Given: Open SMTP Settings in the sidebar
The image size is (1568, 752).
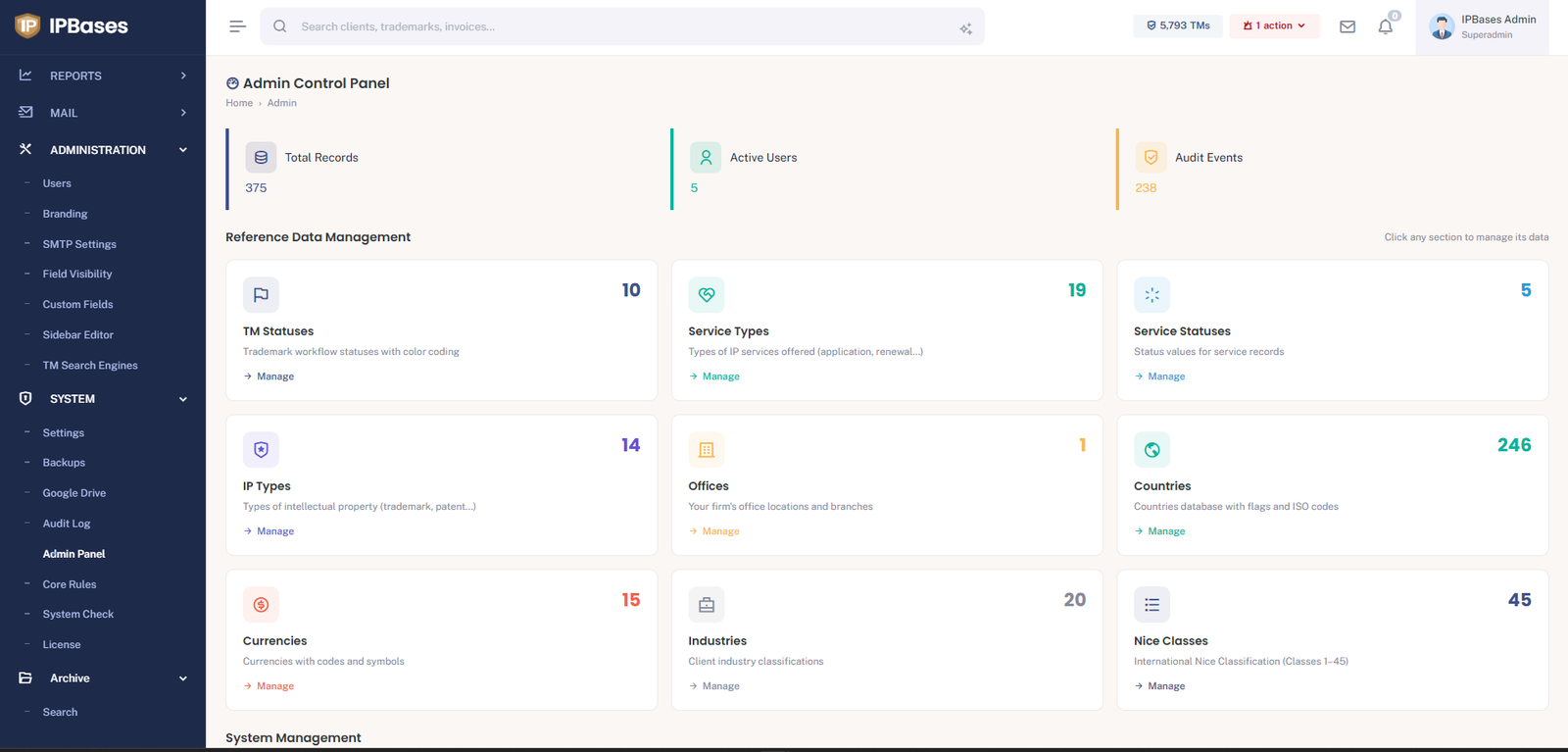Looking at the screenshot, I should click(x=79, y=244).
